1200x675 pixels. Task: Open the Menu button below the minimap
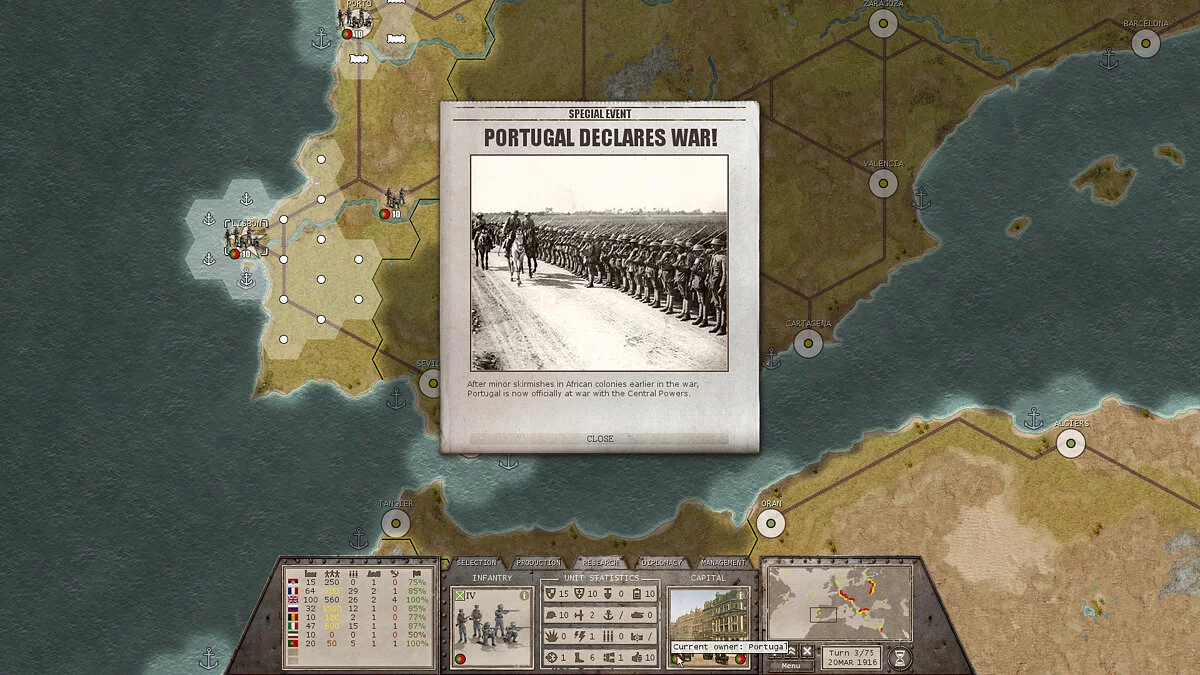790,665
